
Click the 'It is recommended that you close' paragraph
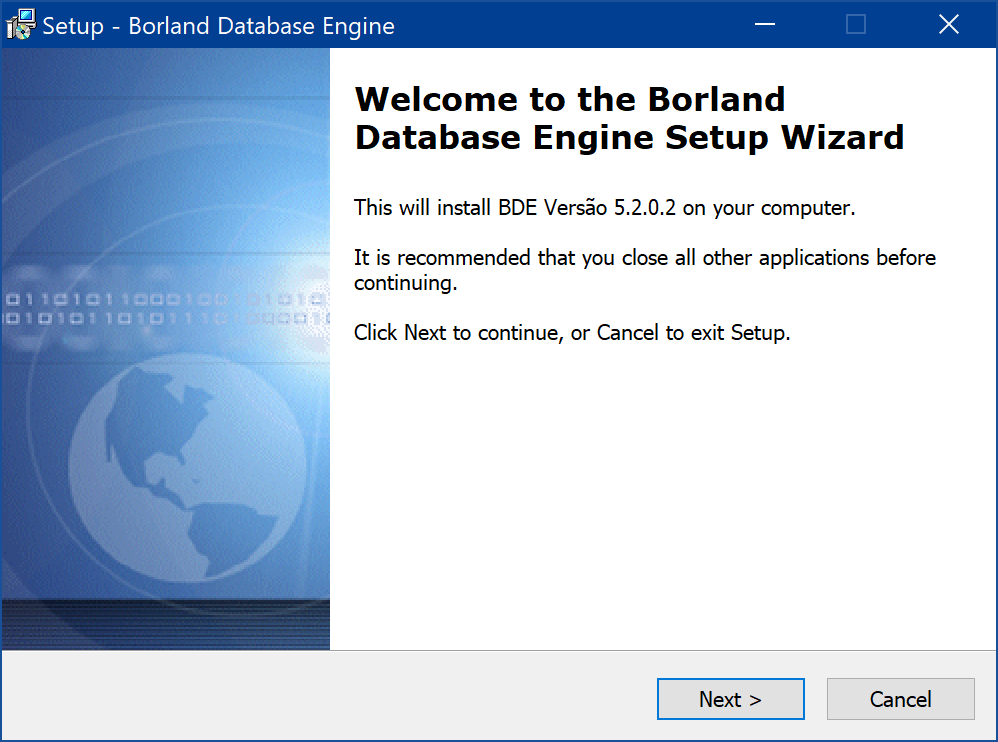point(645,270)
